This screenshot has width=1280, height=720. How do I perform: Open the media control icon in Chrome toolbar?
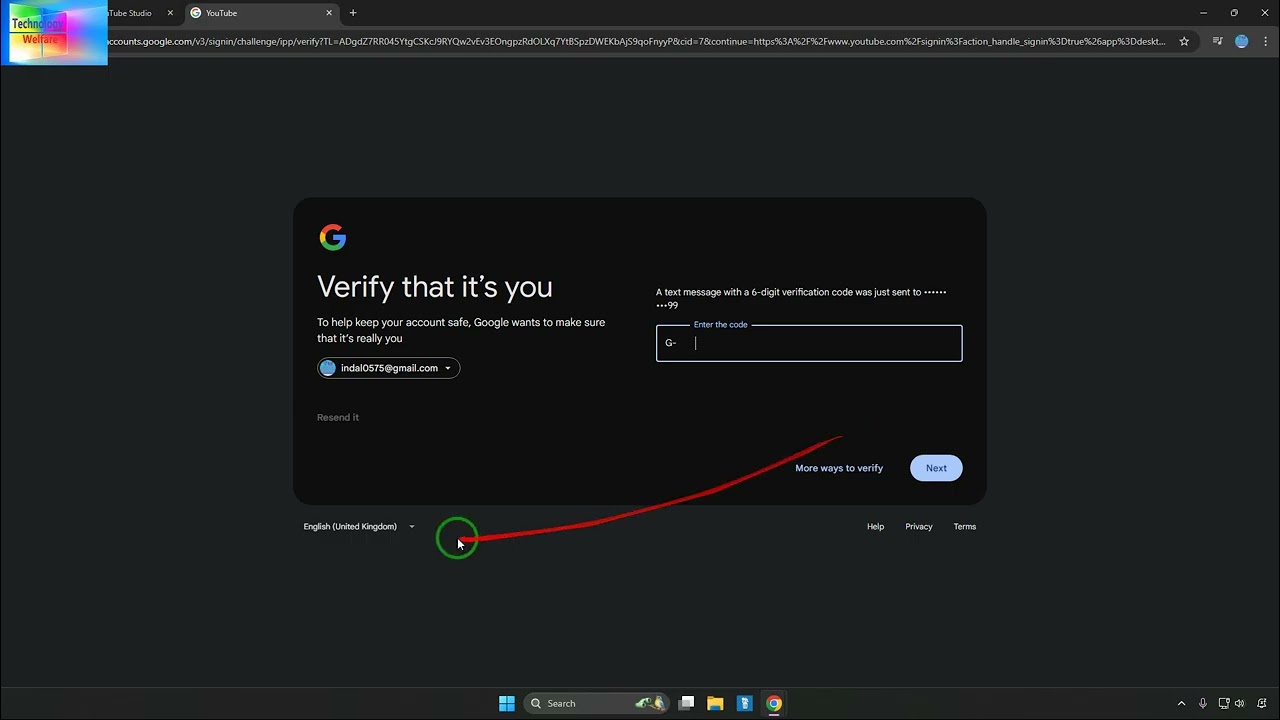click(1217, 41)
